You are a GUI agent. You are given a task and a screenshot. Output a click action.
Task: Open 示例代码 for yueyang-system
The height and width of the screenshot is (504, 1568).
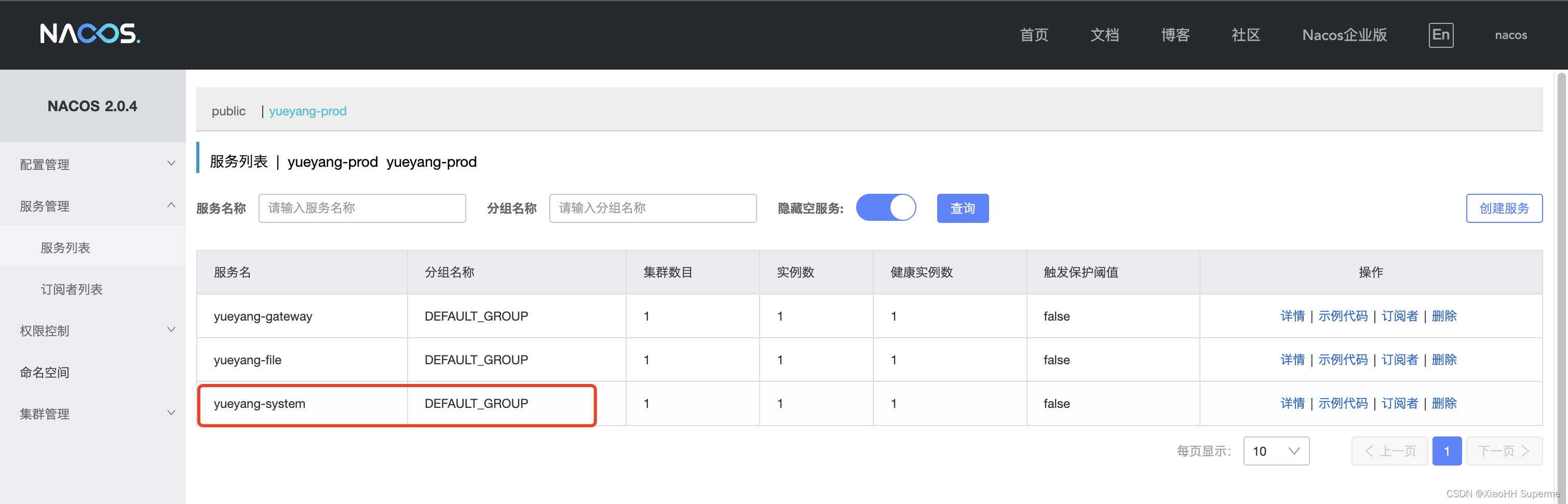(1343, 403)
